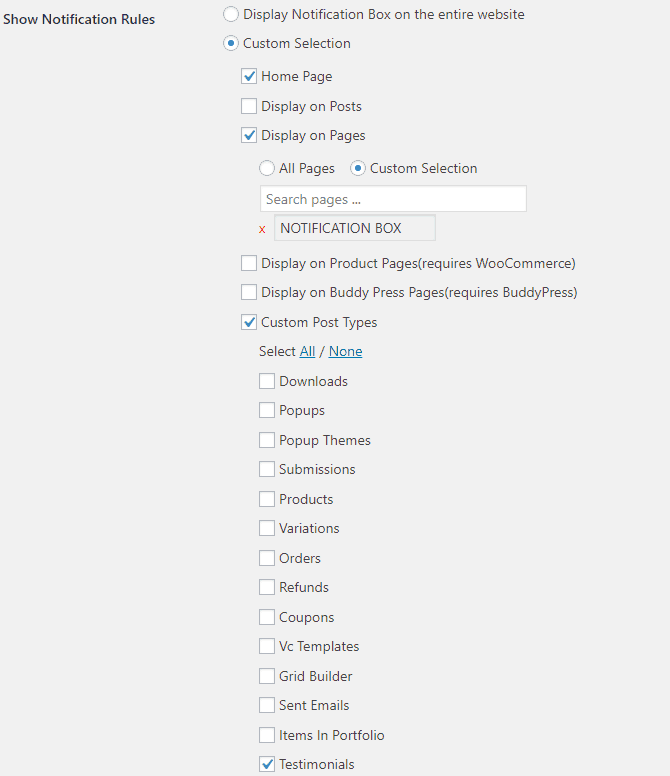Enable Display on Product Pages checkbox
The height and width of the screenshot is (776, 670).
(x=249, y=263)
